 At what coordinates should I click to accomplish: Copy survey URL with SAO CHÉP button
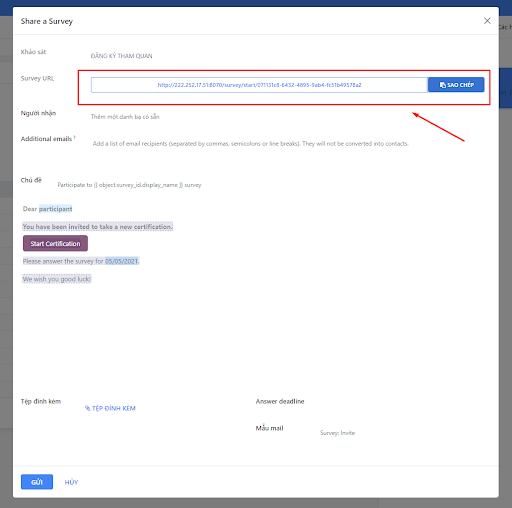point(456,85)
